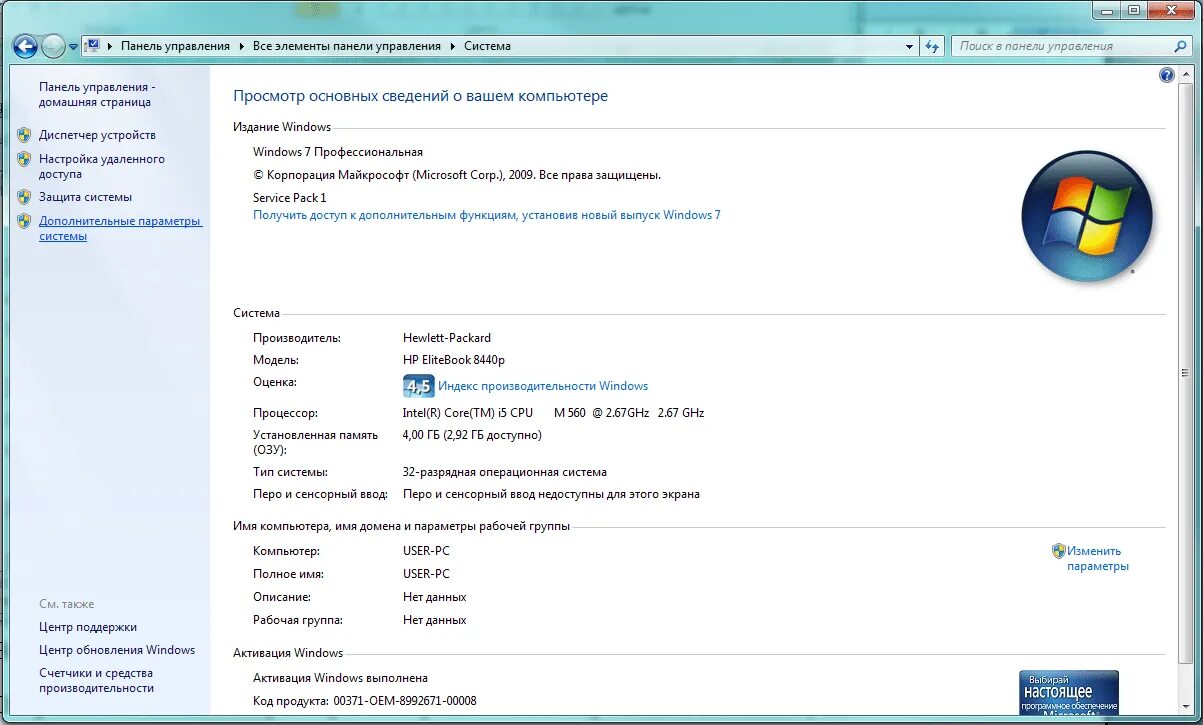Image resolution: width=1203 pixels, height=725 pixels.
Task: Expand arrow after 'Панель управления' breadcrumb
Action: [x=241, y=46]
